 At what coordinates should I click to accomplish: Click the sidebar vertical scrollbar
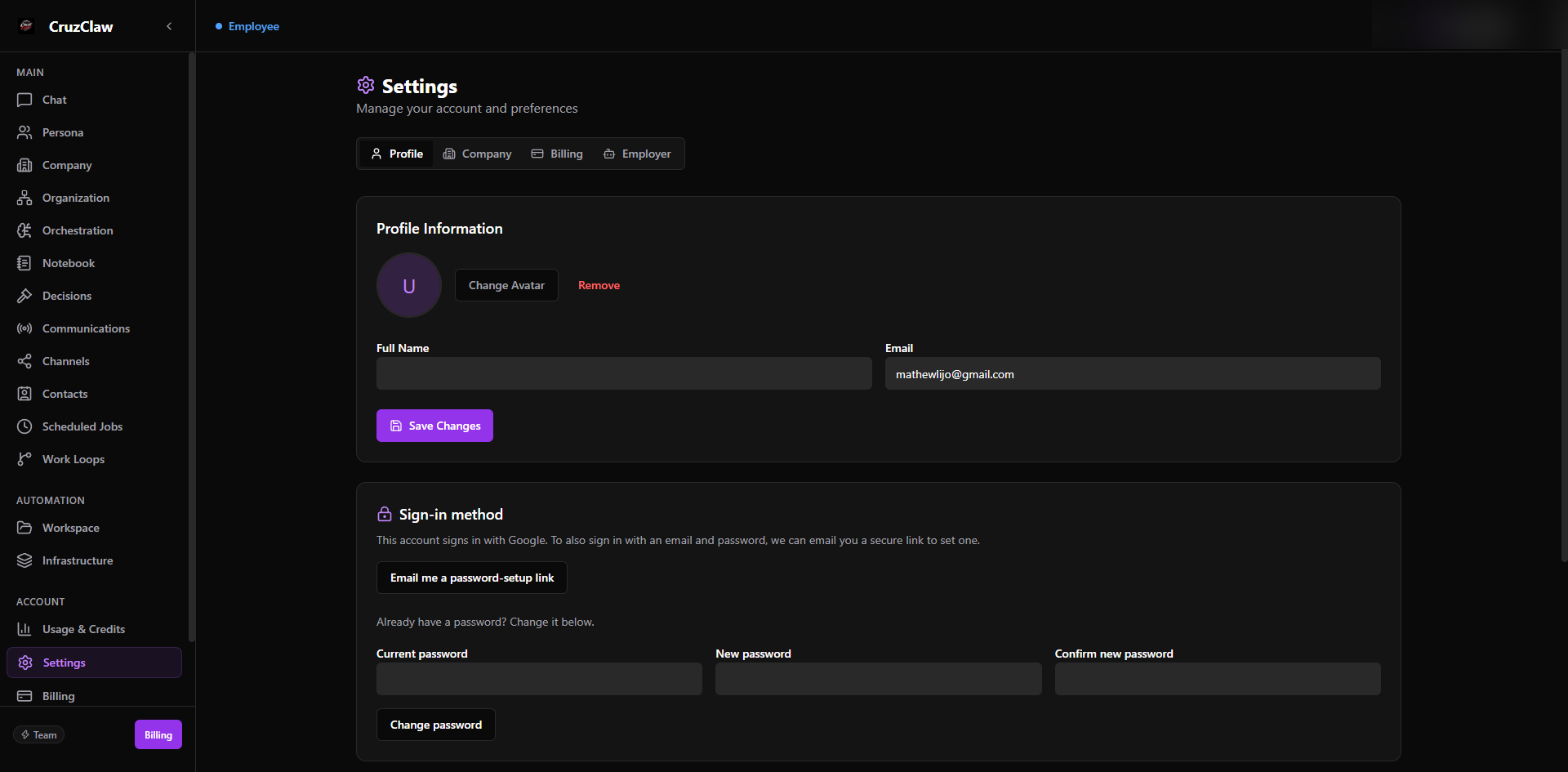point(191,347)
